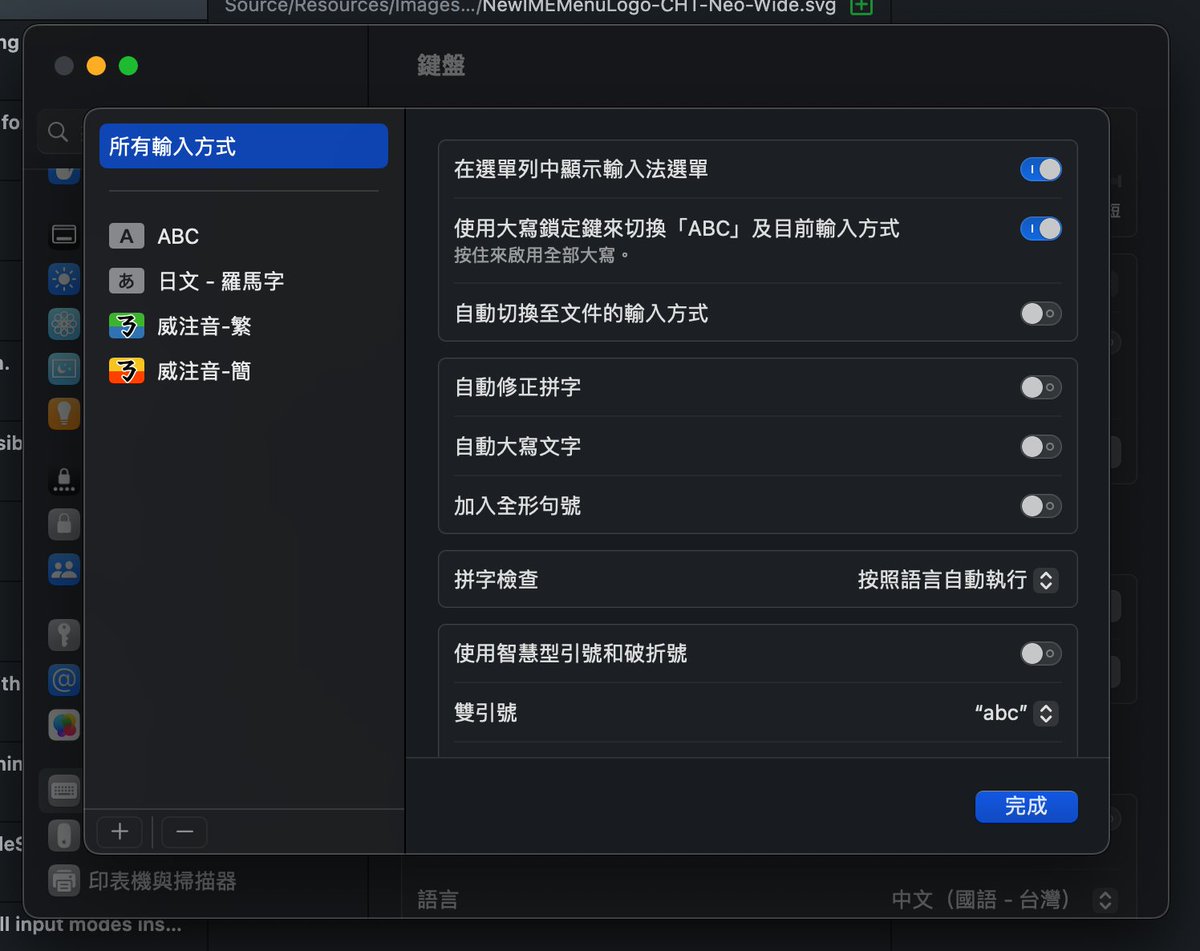
Task: Click the 拼字檢查 label
Action: click(496, 580)
